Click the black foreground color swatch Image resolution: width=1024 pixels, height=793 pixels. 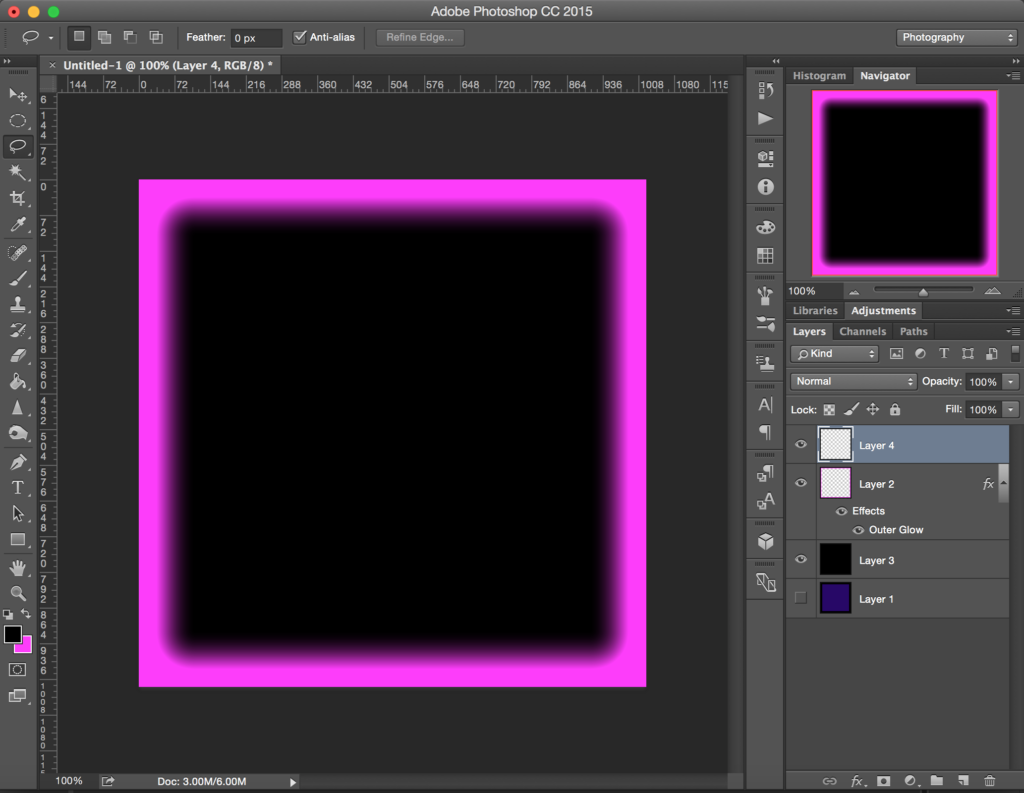(x=12, y=634)
